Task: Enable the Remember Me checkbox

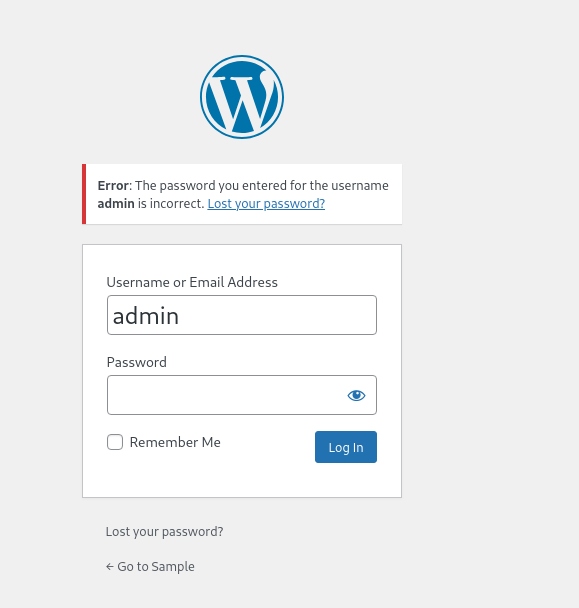Action: pyautogui.click(x=115, y=442)
